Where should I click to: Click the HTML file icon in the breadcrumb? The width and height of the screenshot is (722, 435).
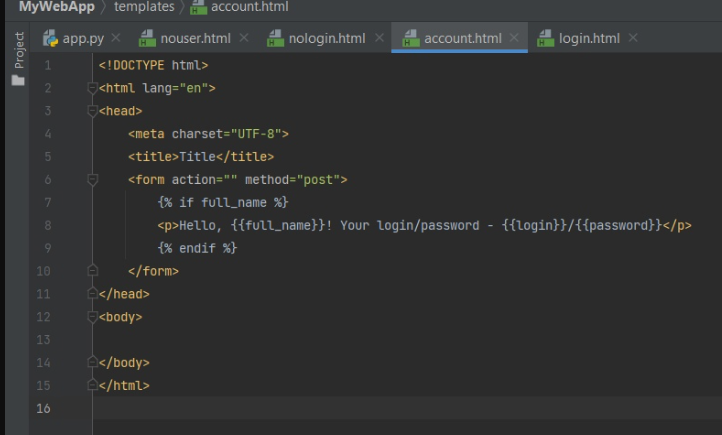point(198,7)
